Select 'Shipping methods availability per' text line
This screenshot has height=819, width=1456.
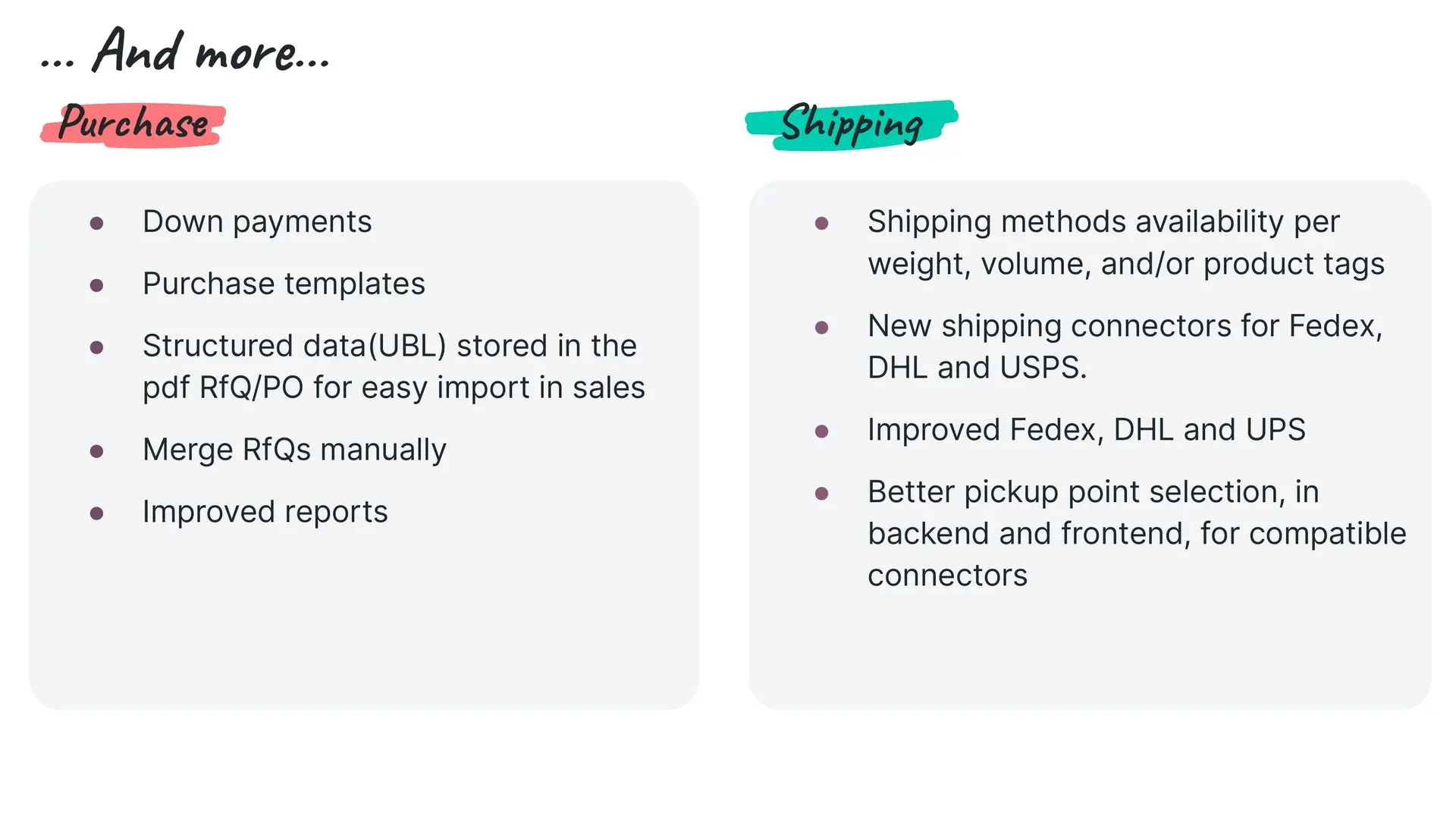tap(1103, 222)
